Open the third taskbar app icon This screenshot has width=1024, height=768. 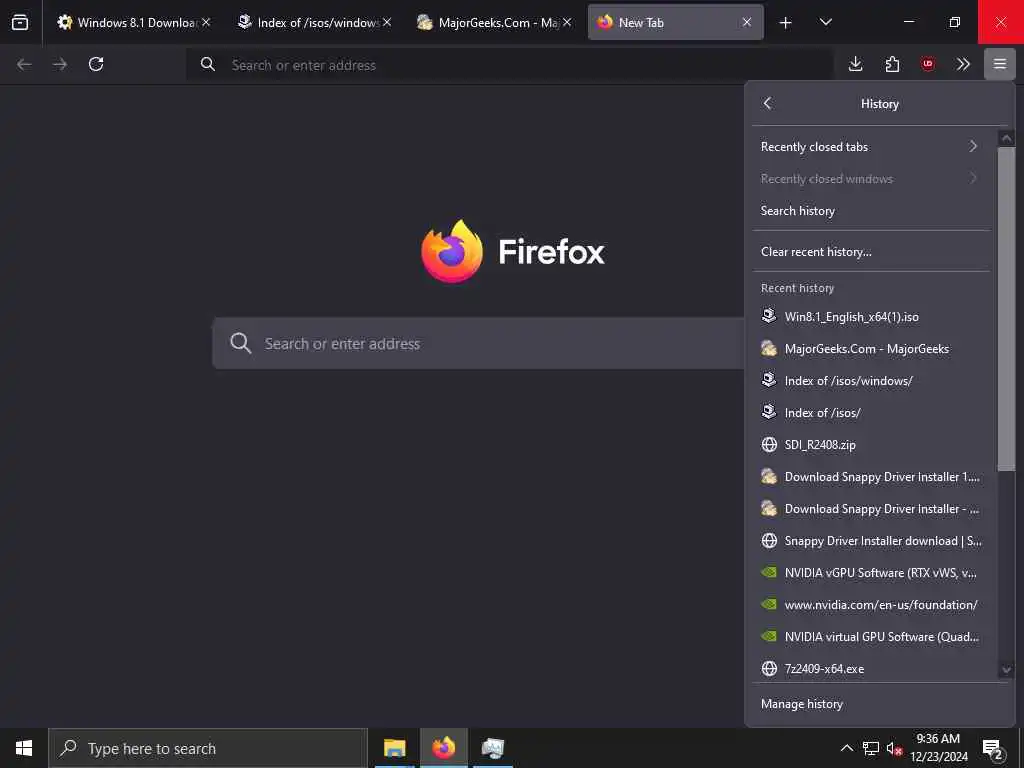click(492, 748)
